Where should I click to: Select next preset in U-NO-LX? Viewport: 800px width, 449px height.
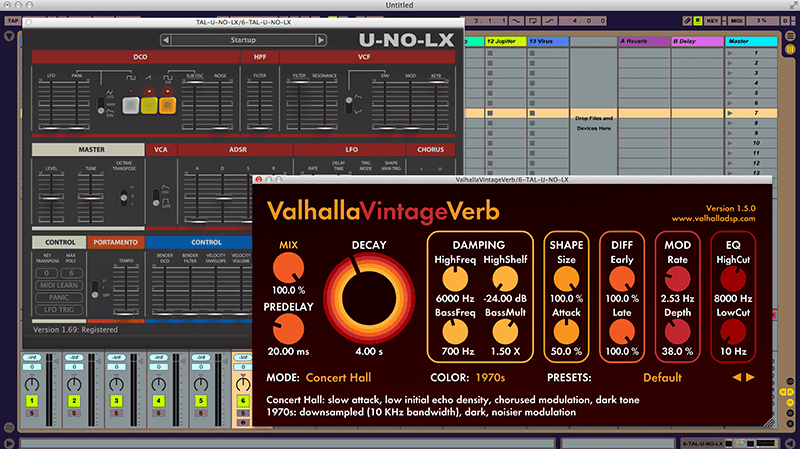click(321, 40)
